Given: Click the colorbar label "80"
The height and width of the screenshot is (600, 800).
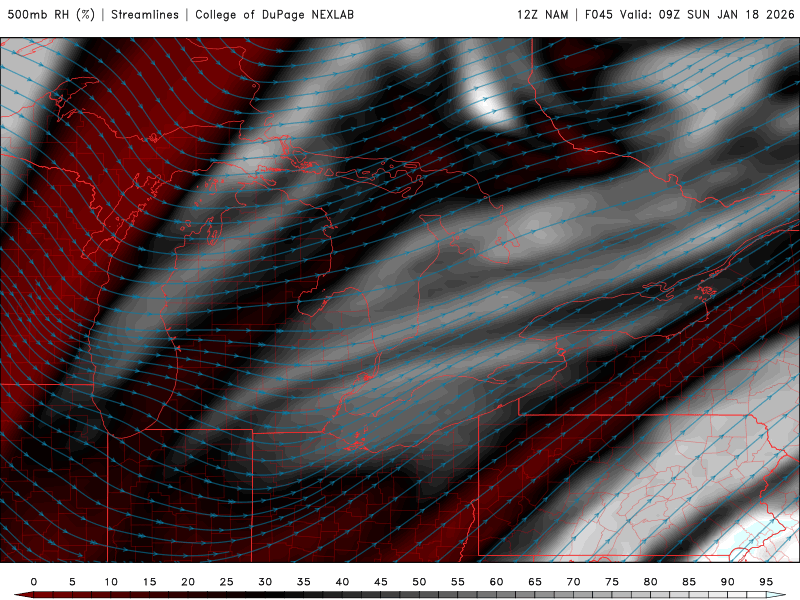Looking at the screenshot, I should (651, 582).
